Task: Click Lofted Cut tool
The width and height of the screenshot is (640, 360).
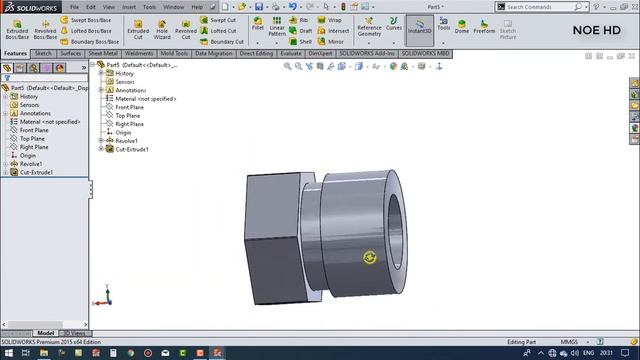Action: click(218, 31)
